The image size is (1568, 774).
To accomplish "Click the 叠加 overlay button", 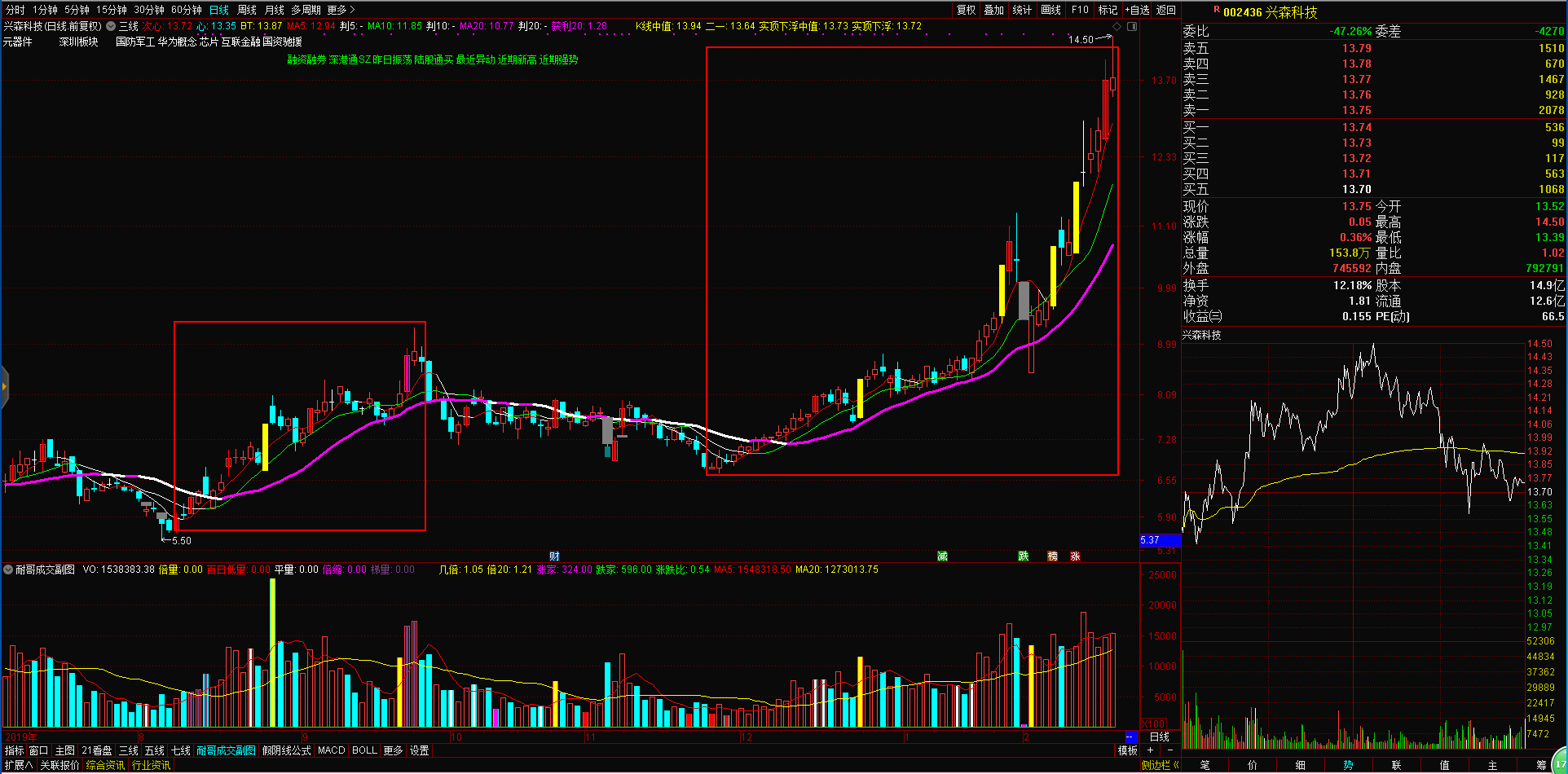I will click(x=994, y=10).
